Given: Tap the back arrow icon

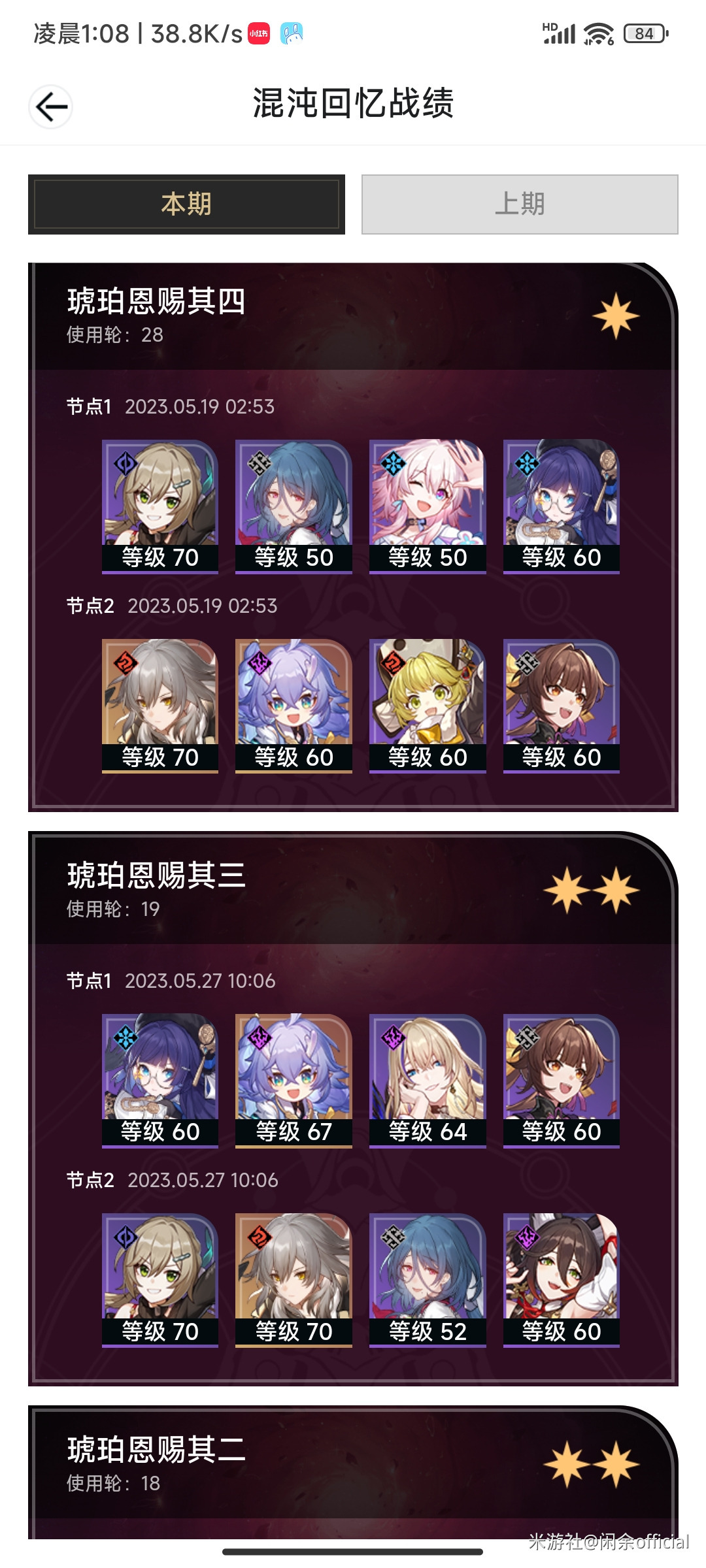Looking at the screenshot, I should click(51, 106).
